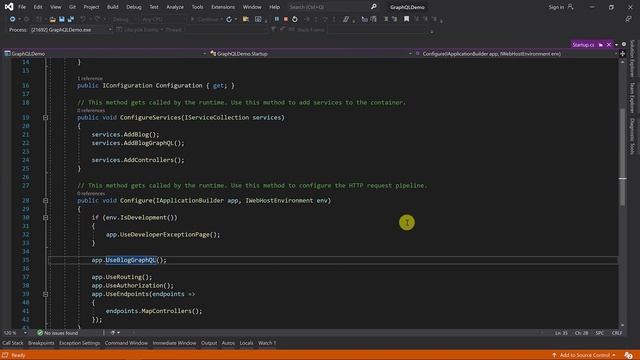Viewport: 640px width, 360px height.
Task: Click the Command Window tab
Action: tap(126, 343)
